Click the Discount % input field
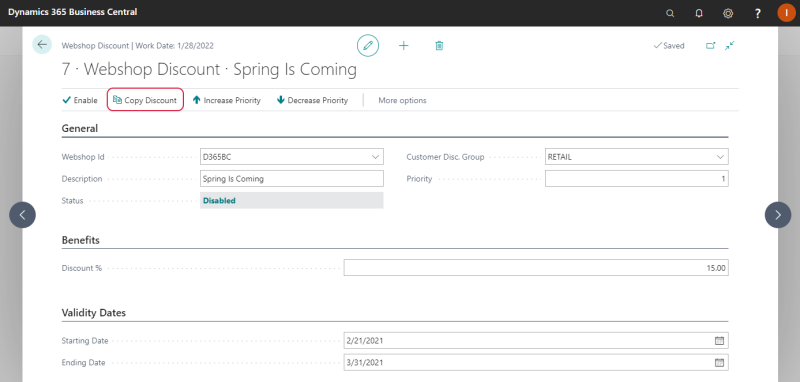 [536, 268]
